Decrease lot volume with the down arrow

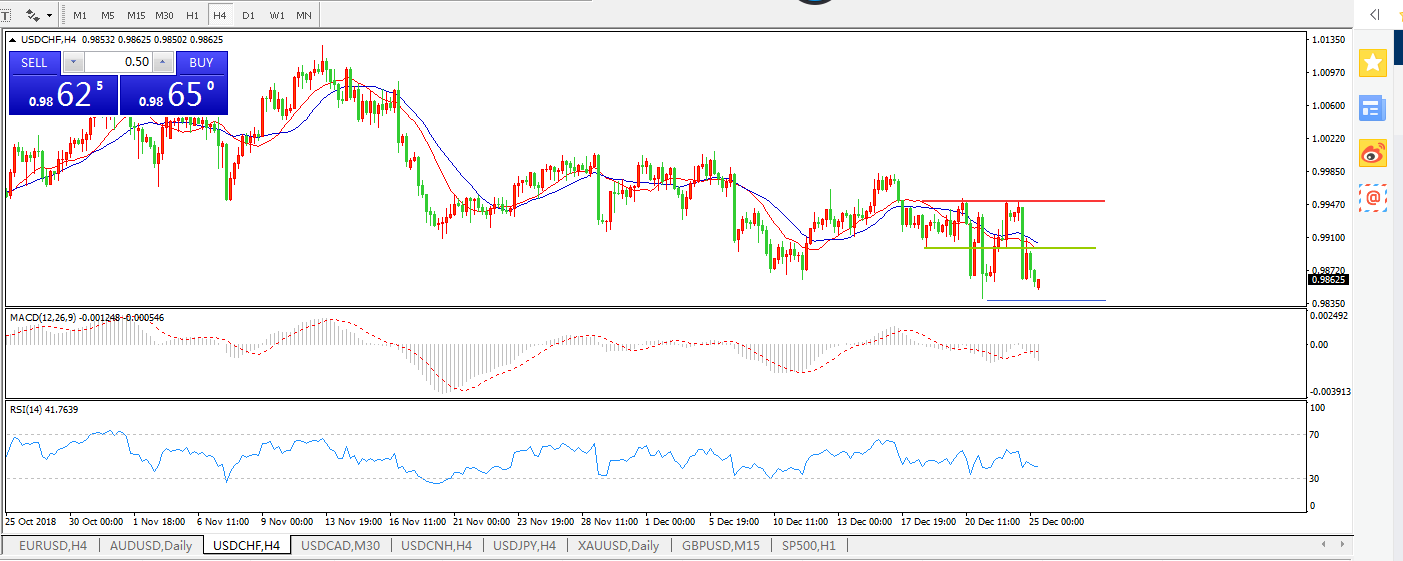pyautogui.click(x=73, y=62)
